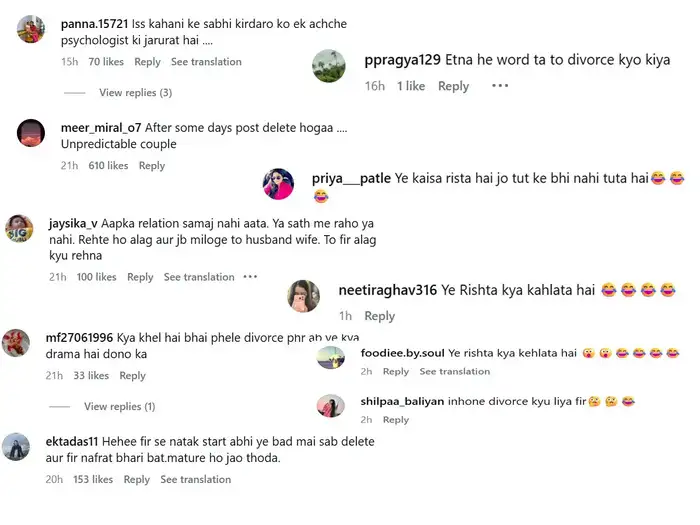Open more options on jaysika_v's comment

point(250,277)
